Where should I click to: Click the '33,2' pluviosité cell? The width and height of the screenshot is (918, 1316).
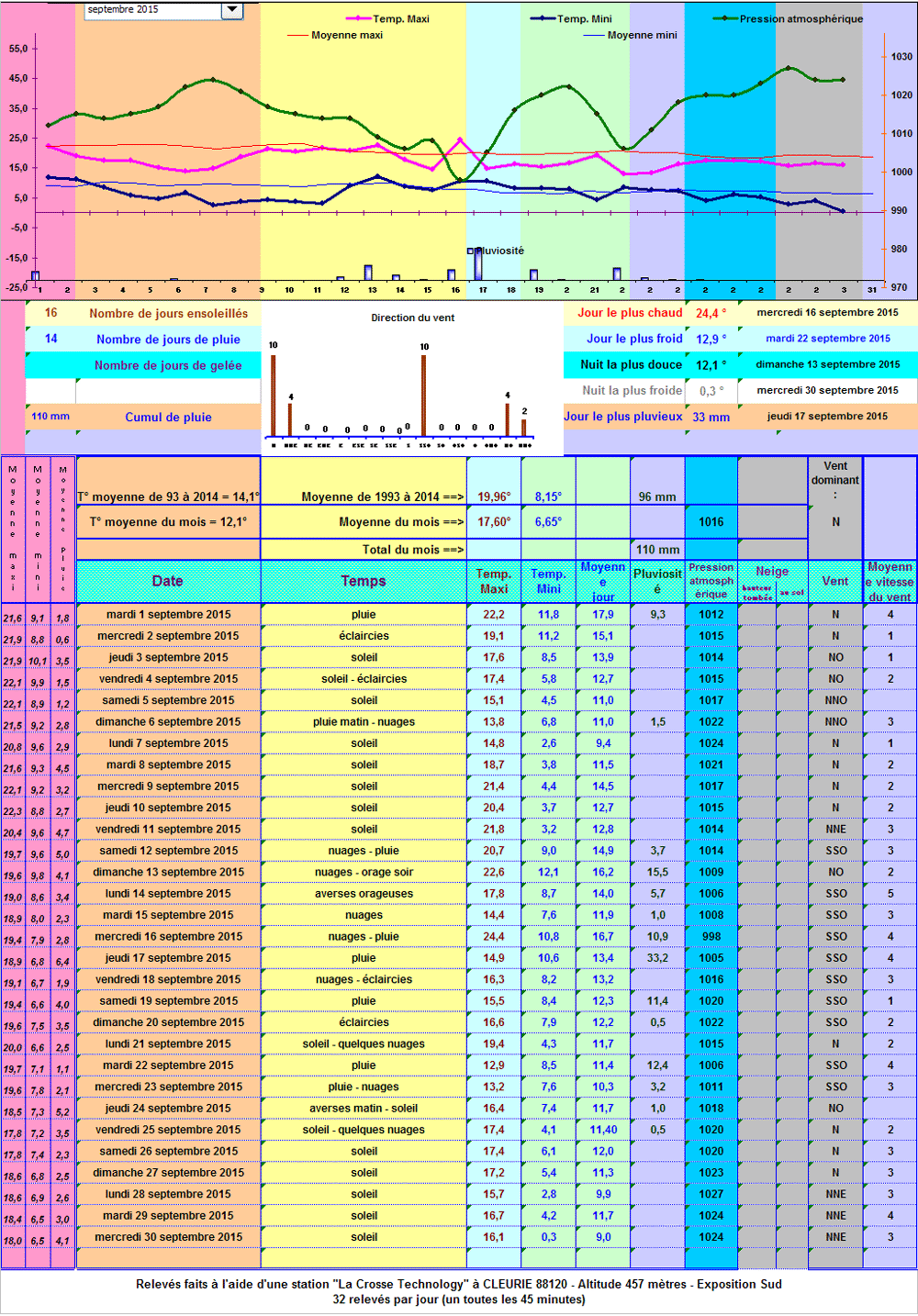657,957
